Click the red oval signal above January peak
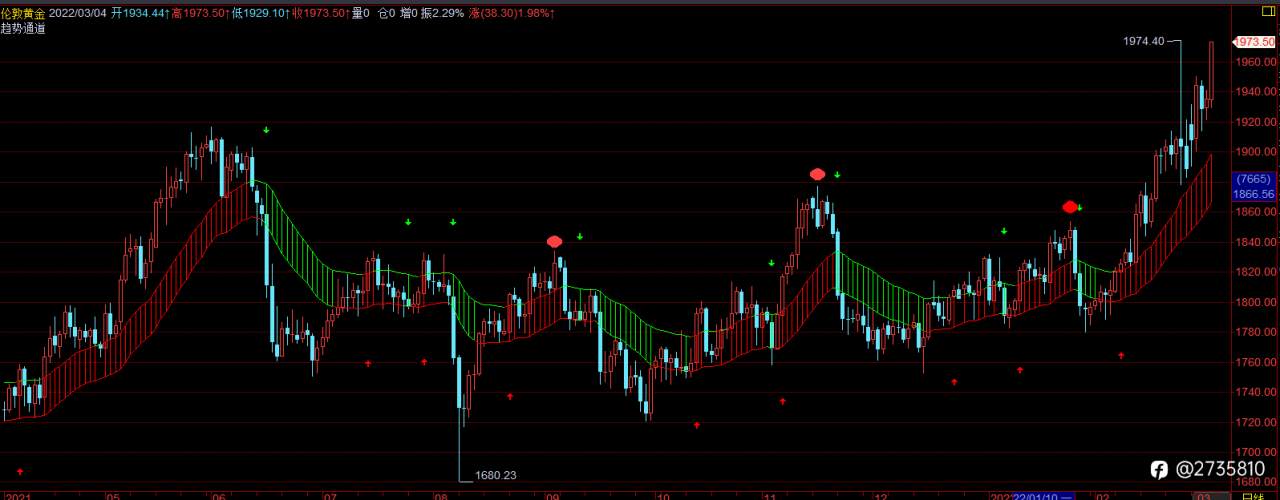This screenshot has width=1280, height=500. coord(1070,207)
